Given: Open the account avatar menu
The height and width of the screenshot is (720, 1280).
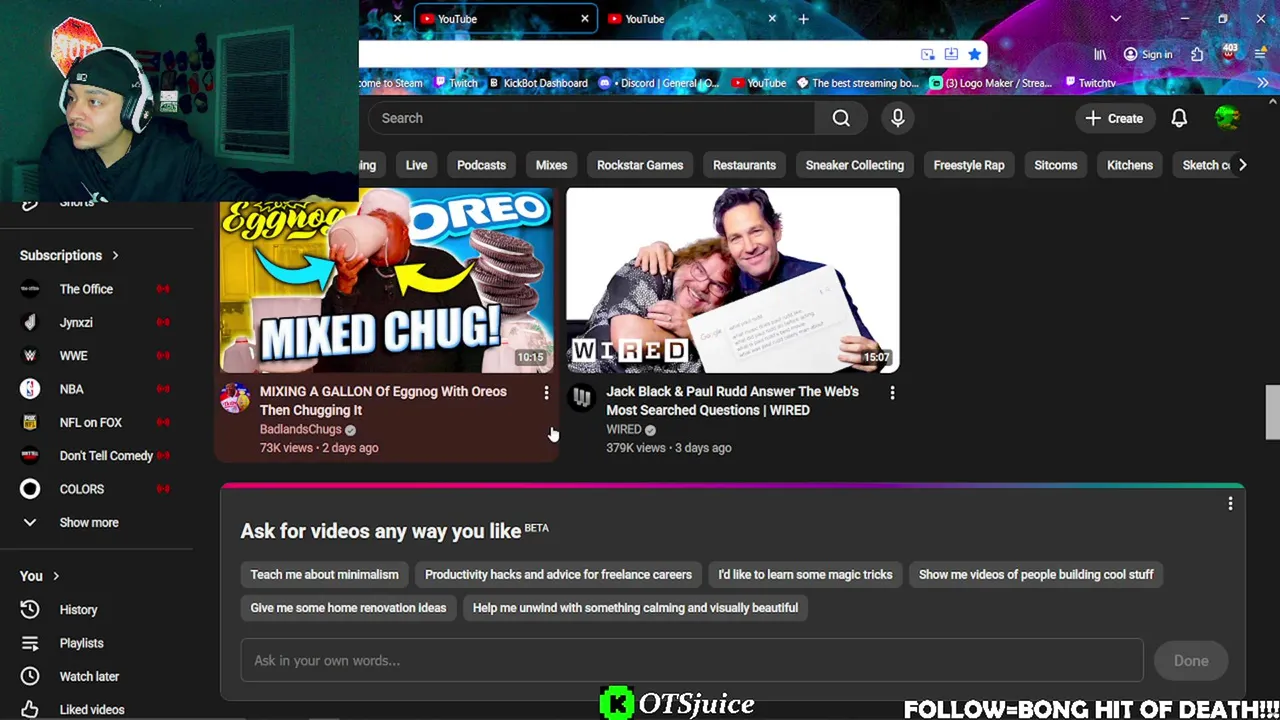Looking at the screenshot, I should point(1227,118).
